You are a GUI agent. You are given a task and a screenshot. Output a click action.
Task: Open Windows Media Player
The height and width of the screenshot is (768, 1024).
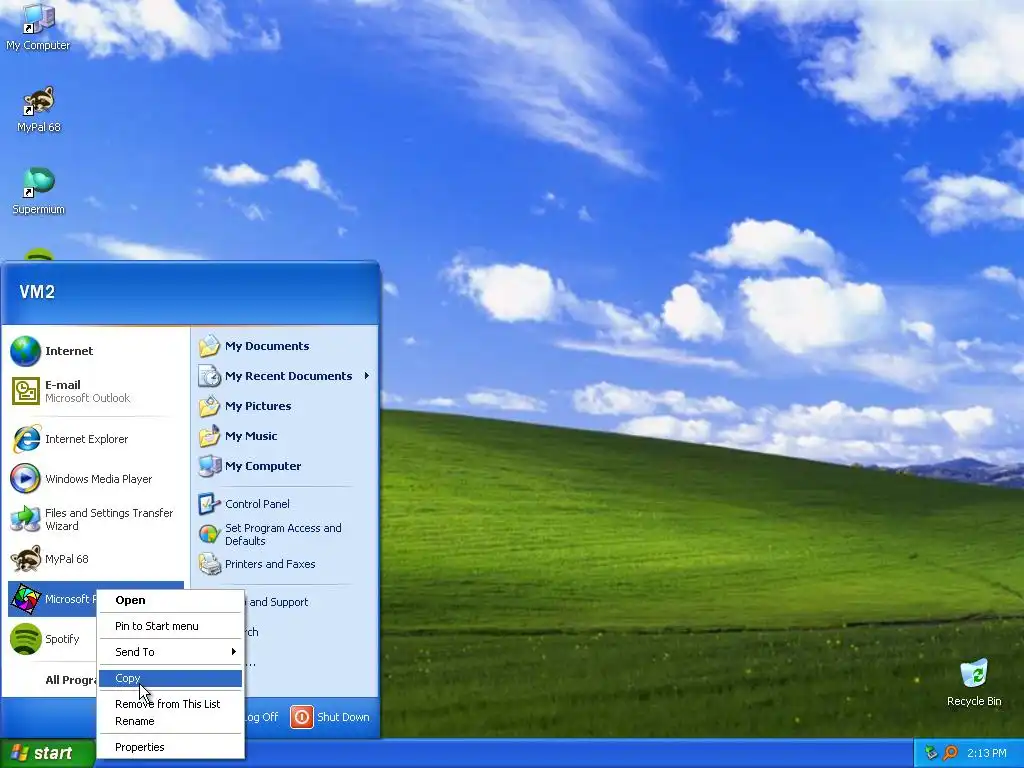point(95,479)
